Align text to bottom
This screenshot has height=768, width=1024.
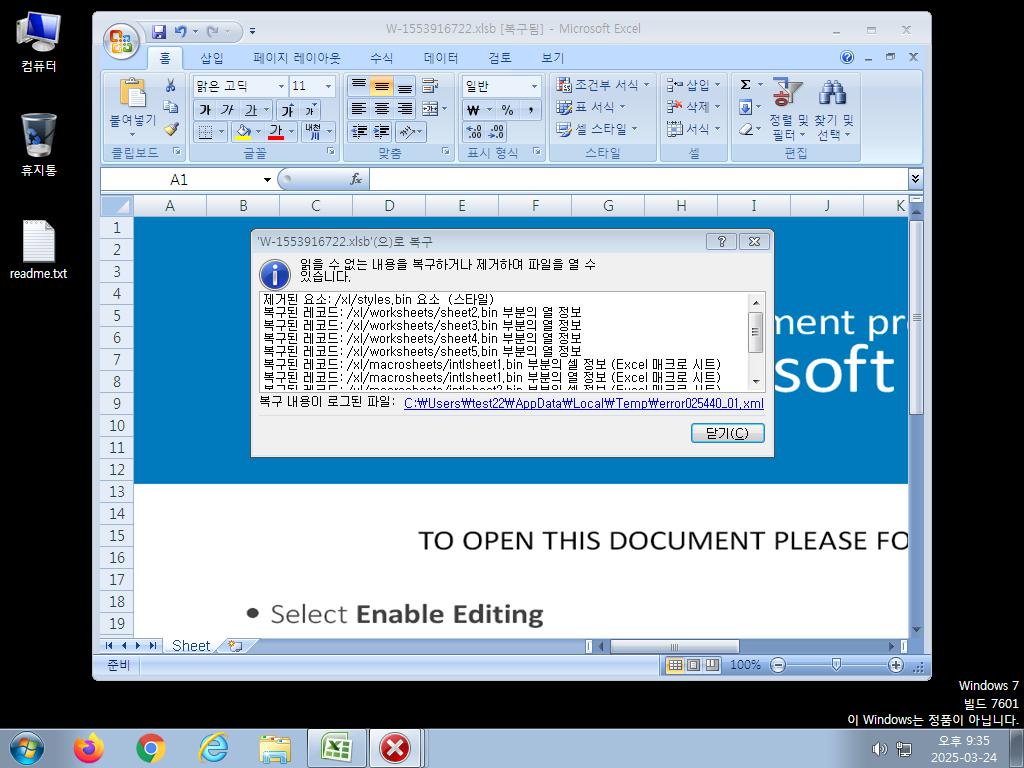pyautogui.click(x=405, y=86)
